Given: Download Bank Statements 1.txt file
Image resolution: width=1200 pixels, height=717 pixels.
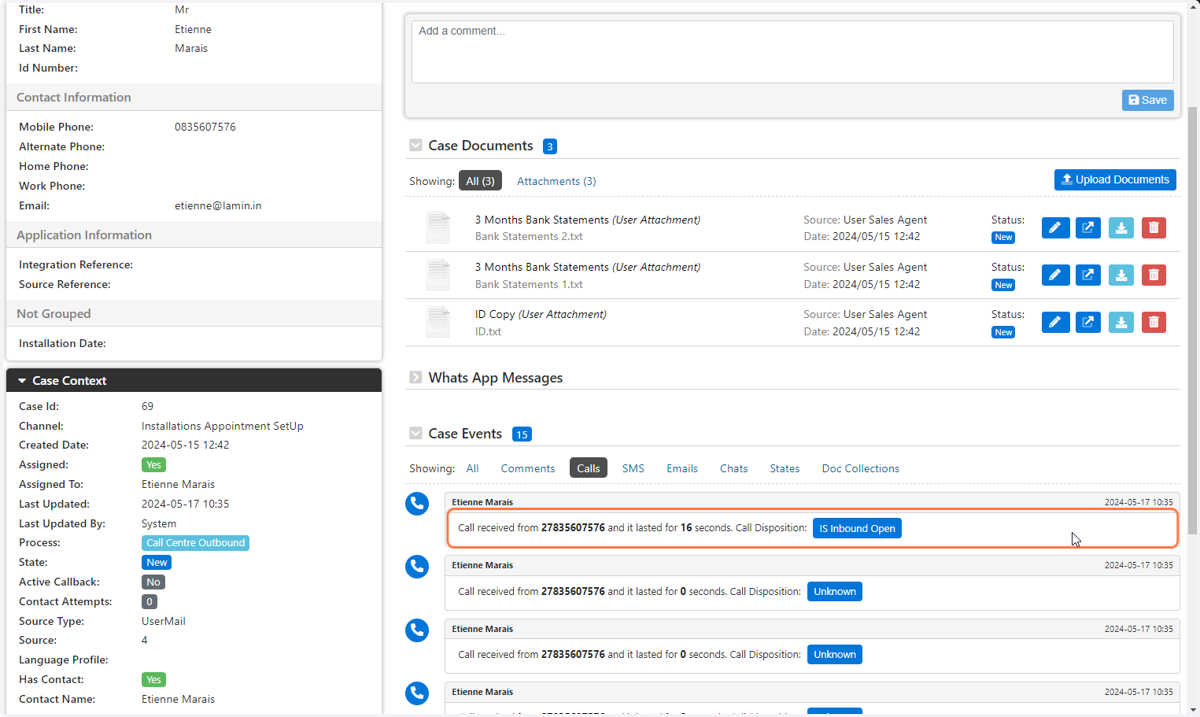Looking at the screenshot, I should (x=1121, y=275).
